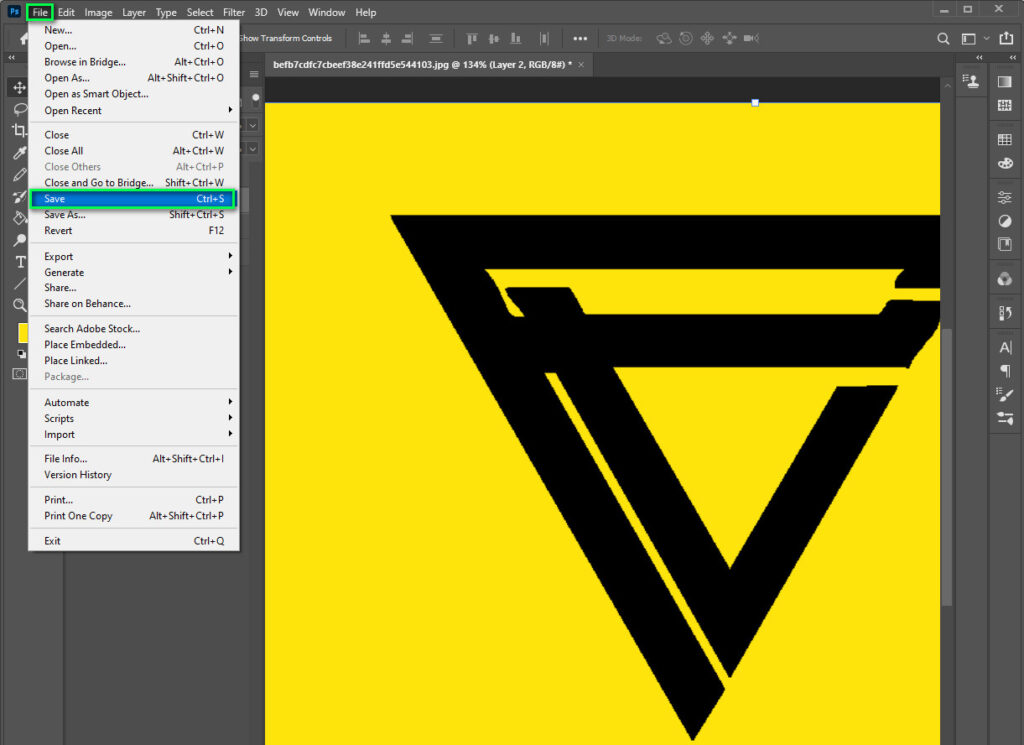Screen dimensions: 1024x745
Task: Open the Swatches panel via palette icon
Action: [x=1005, y=162]
